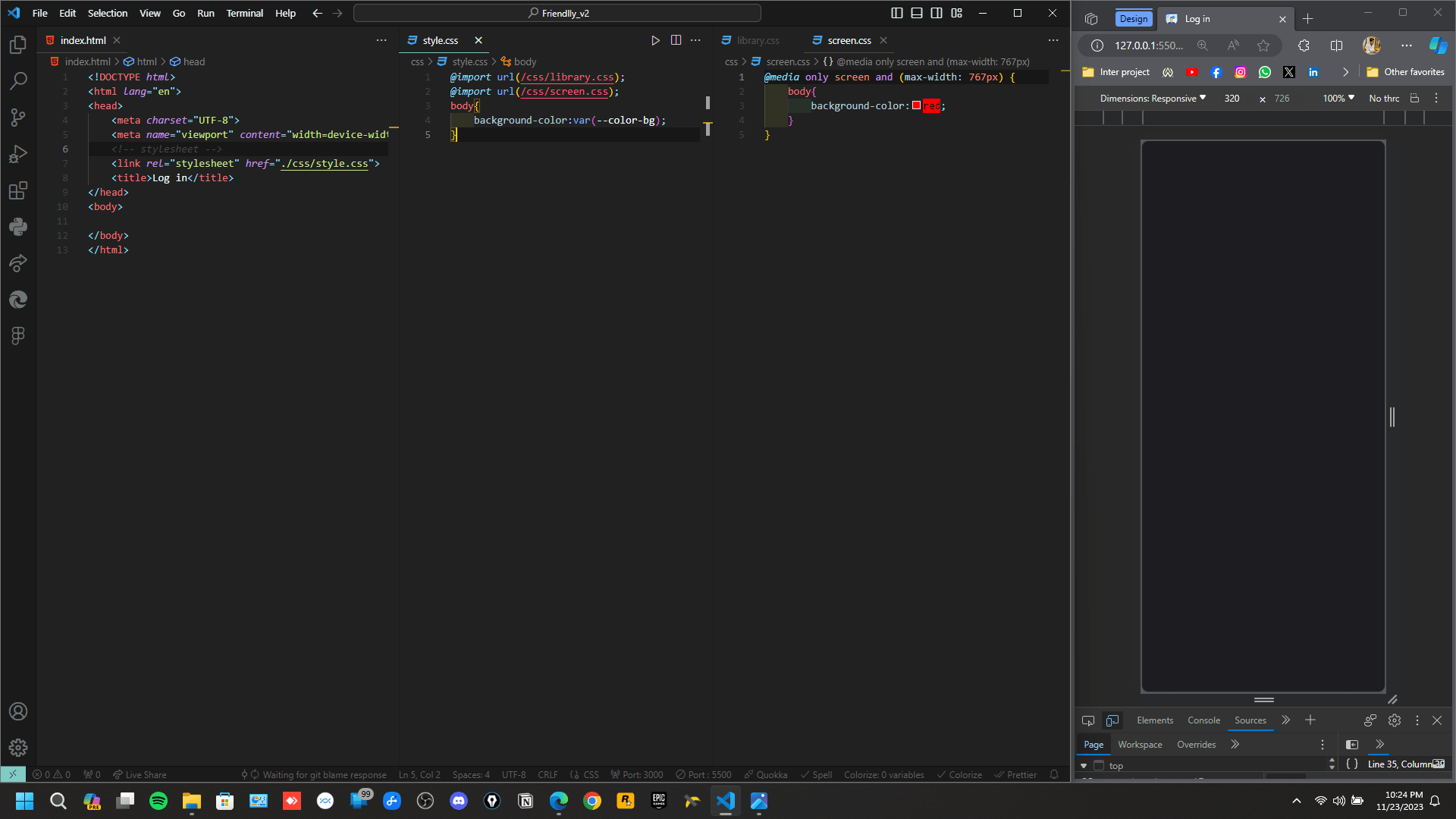The width and height of the screenshot is (1456, 819).
Task: Open the Terminal menu
Action: tap(244, 13)
